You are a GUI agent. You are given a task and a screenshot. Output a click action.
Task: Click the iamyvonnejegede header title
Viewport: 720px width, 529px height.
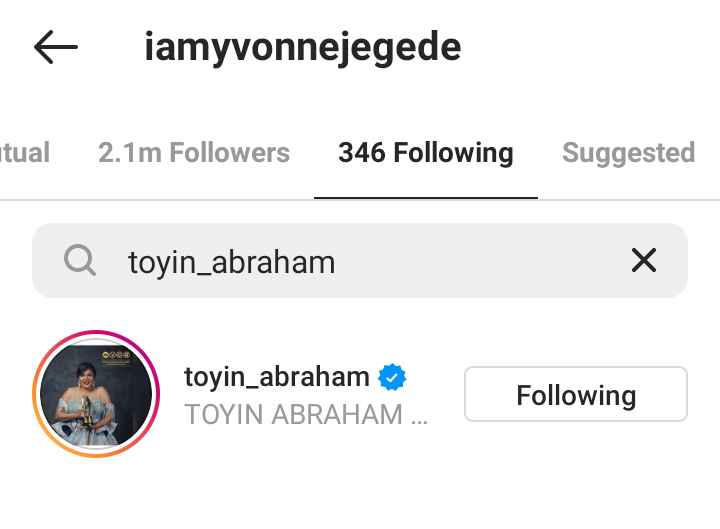(x=303, y=47)
